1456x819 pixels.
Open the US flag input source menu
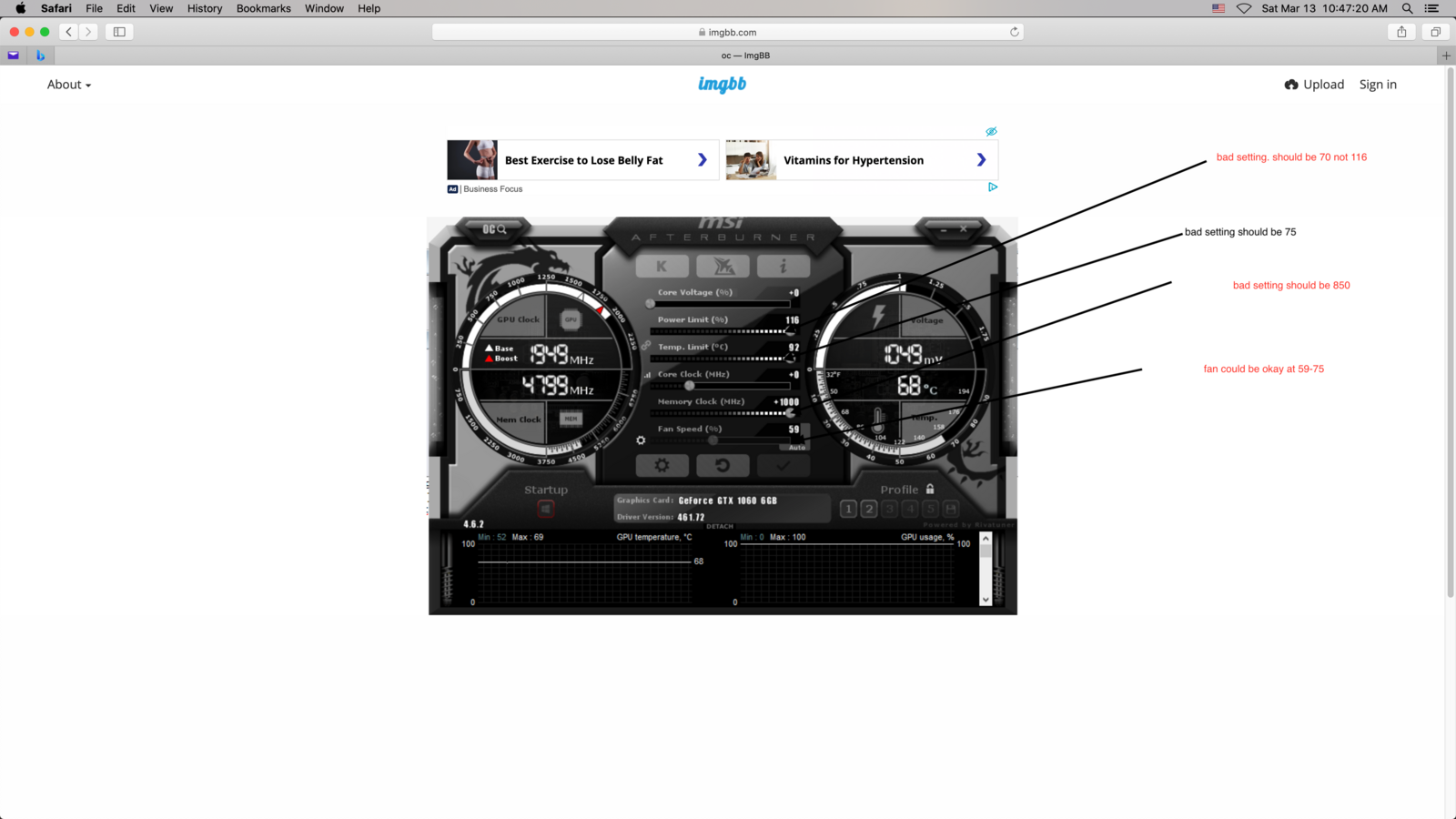(x=1218, y=8)
